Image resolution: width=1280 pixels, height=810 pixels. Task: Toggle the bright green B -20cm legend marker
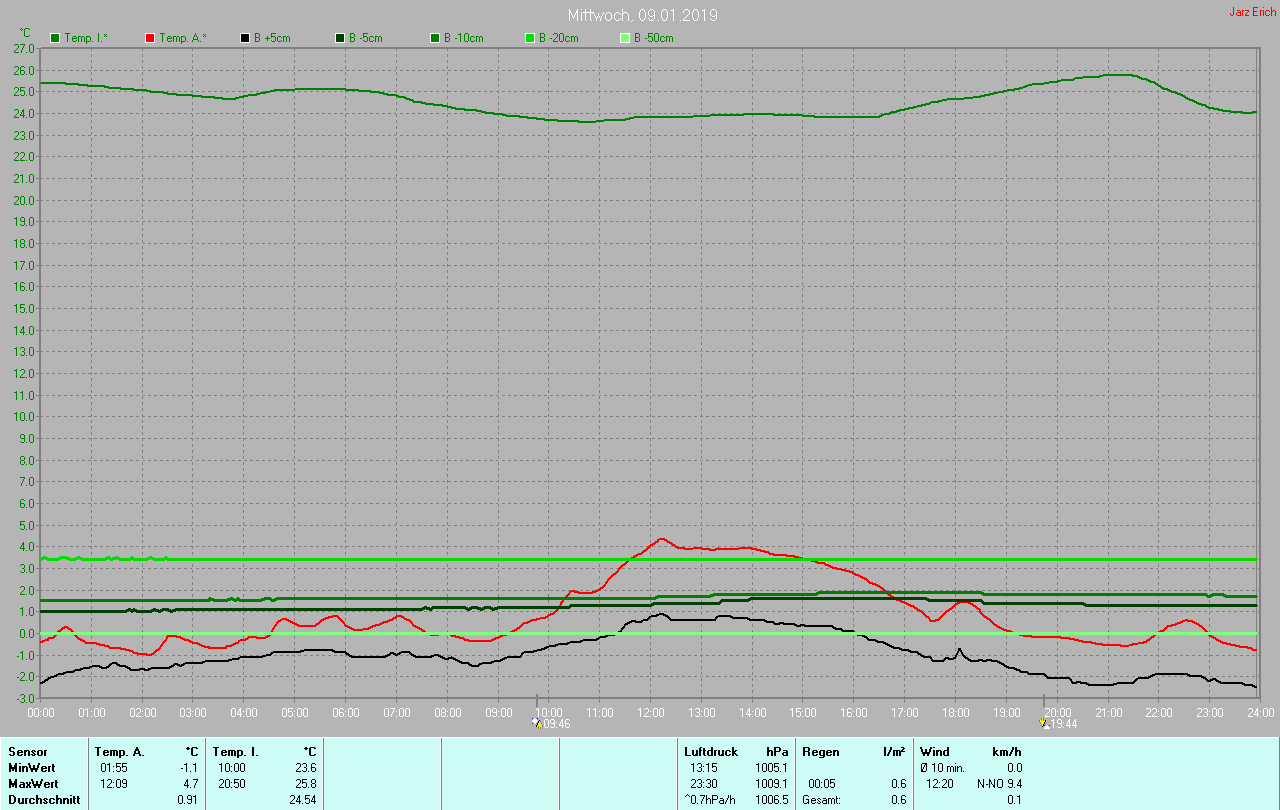[x=530, y=38]
